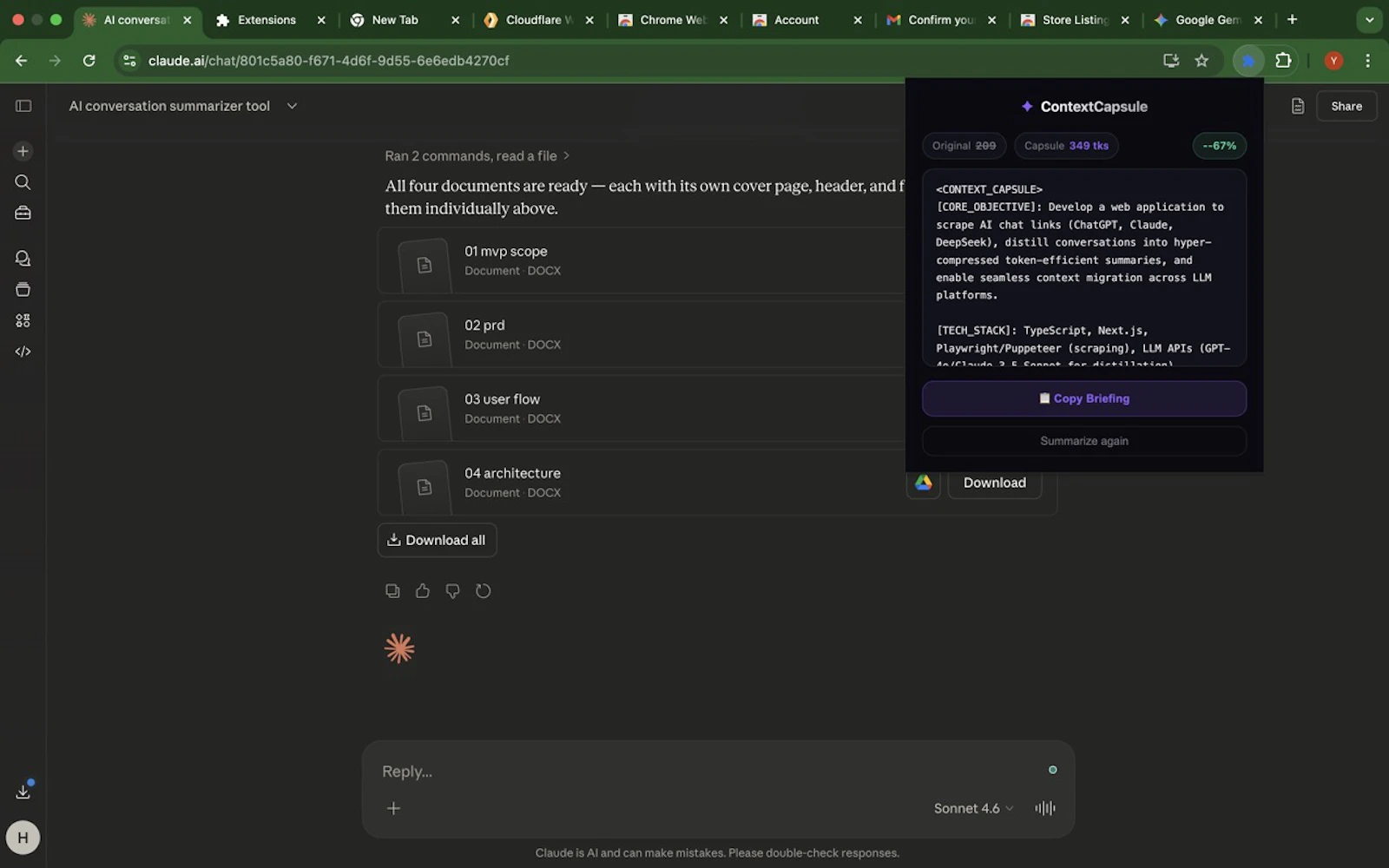Click the ContextCapsule extension icon in toolbar
The image size is (1389, 868).
[x=1248, y=61]
